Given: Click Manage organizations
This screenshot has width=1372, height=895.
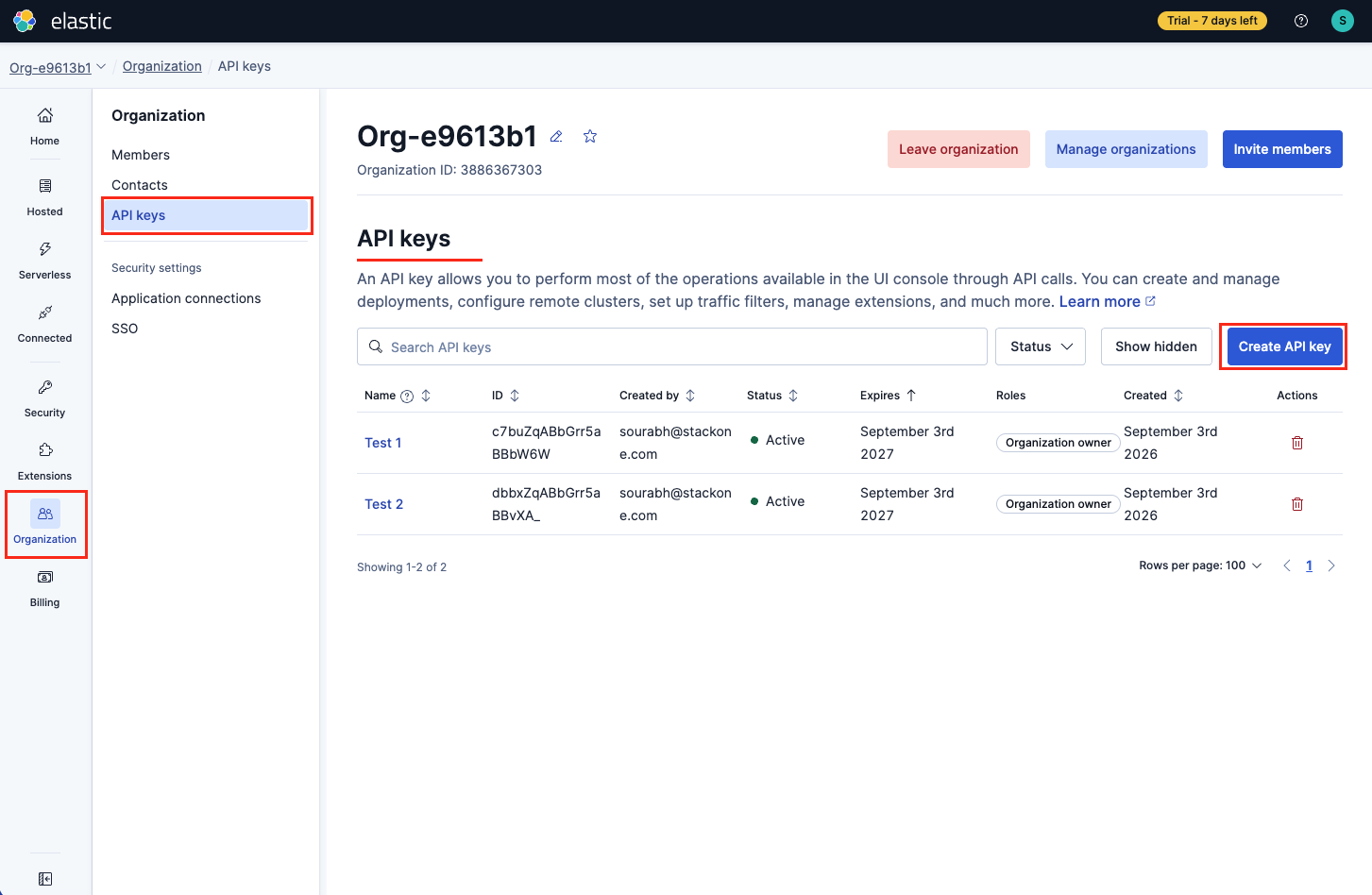Looking at the screenshot, I should (x=1126, y=149).
